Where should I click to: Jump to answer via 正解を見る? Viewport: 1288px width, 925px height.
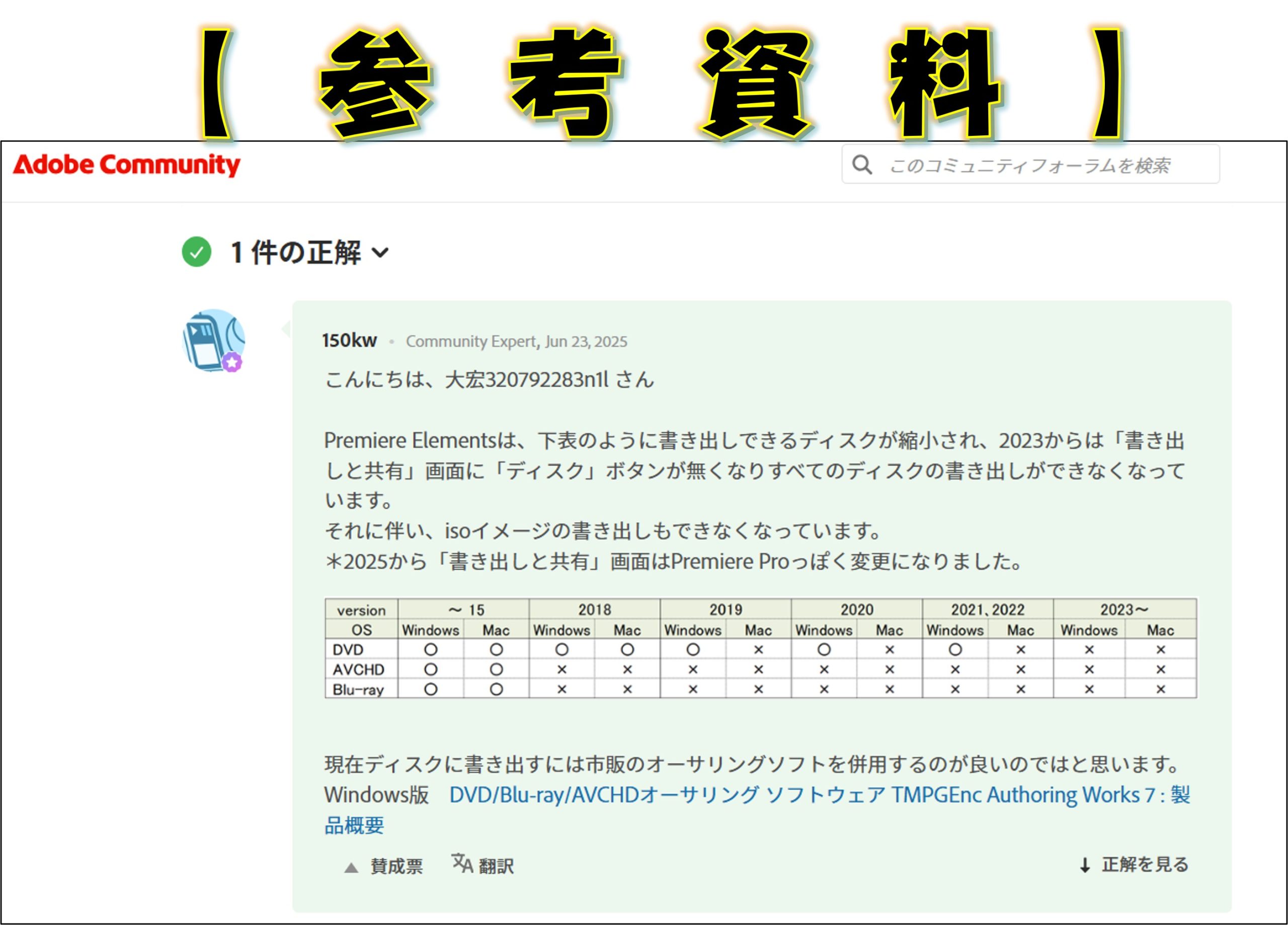1145,864
